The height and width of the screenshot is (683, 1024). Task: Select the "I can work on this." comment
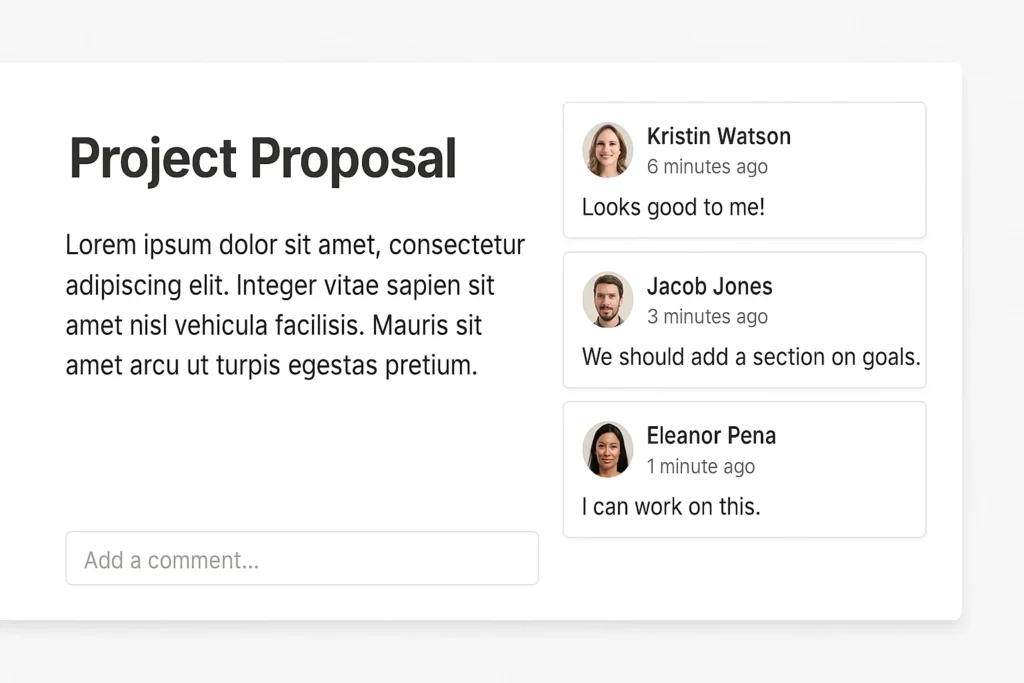pos(671,507)
